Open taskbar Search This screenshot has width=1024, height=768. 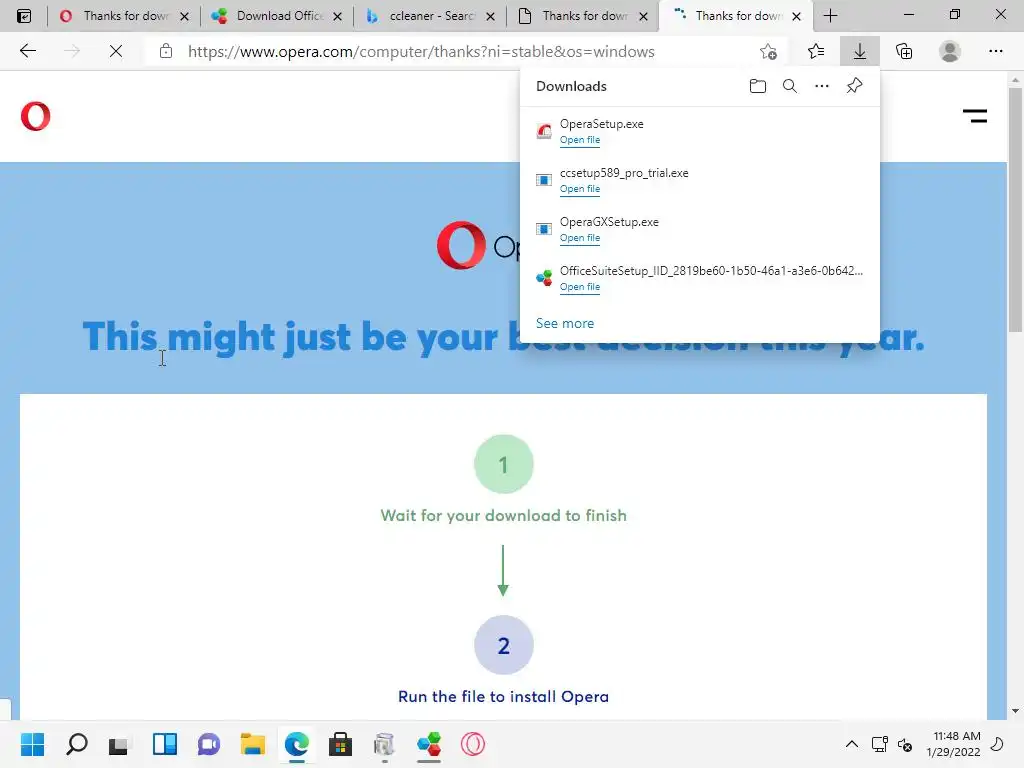coord(76,744)
